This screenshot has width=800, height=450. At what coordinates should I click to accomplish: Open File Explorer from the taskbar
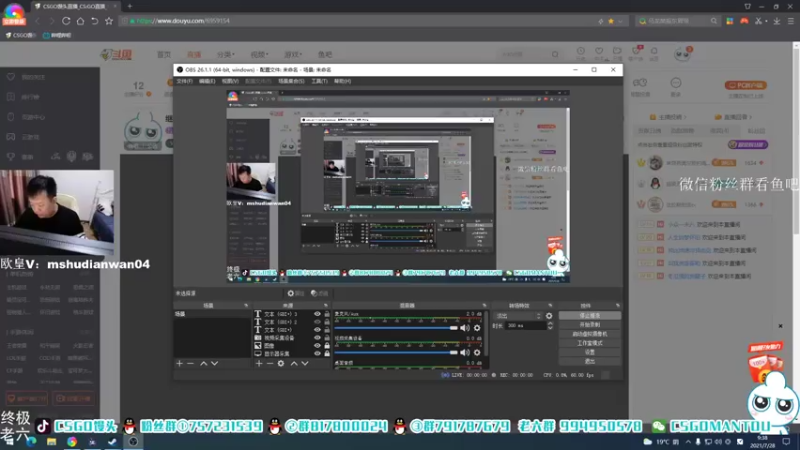coord(52,442)
